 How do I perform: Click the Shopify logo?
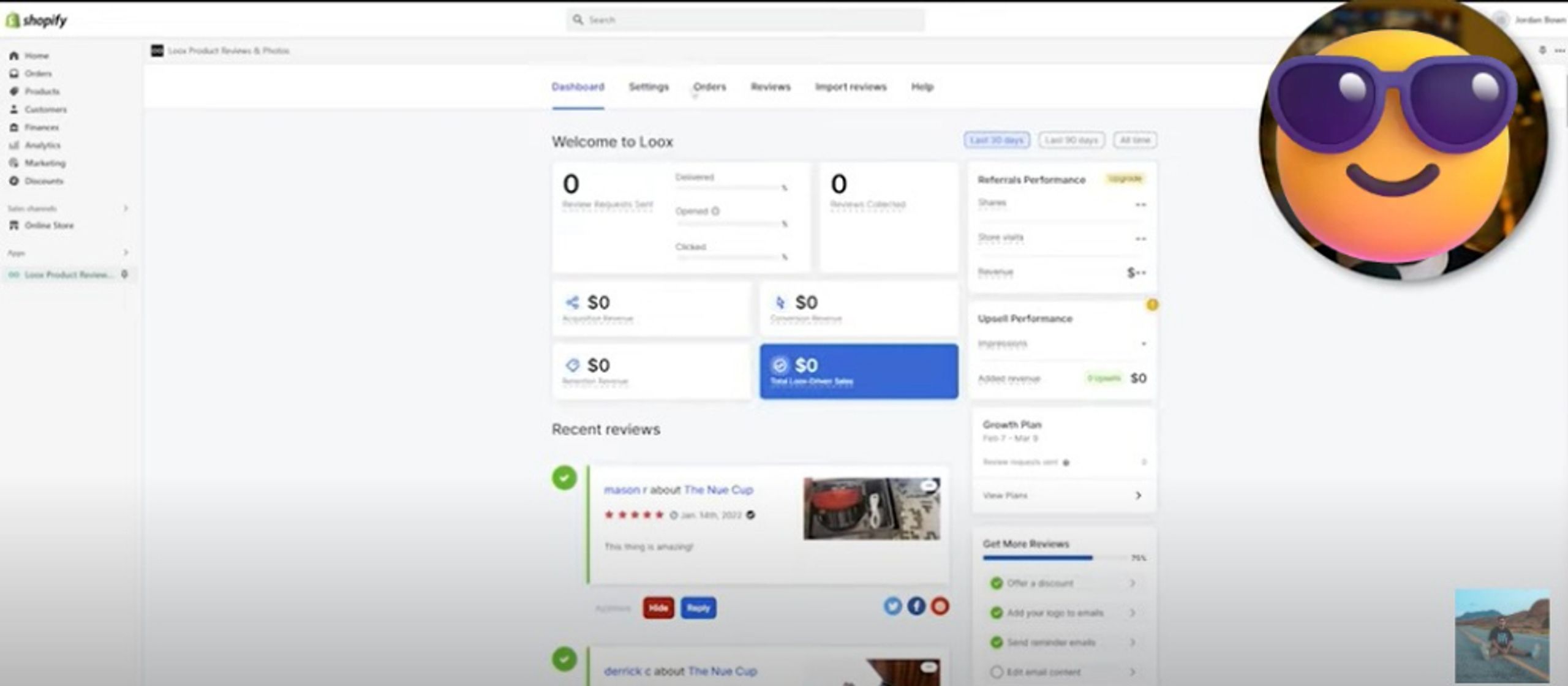coord(36,20)
